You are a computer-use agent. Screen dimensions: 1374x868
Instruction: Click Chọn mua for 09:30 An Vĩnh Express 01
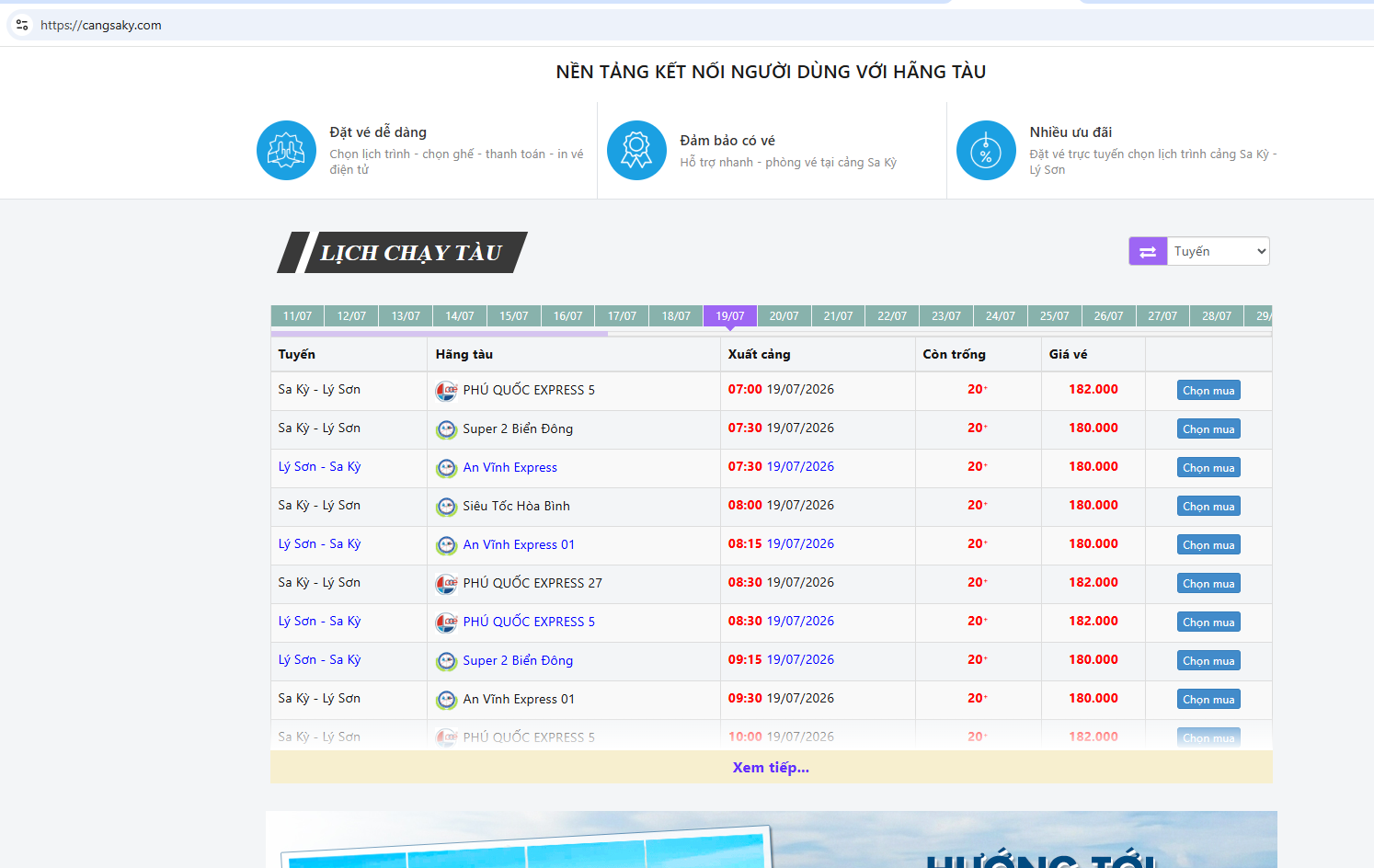1208,700
